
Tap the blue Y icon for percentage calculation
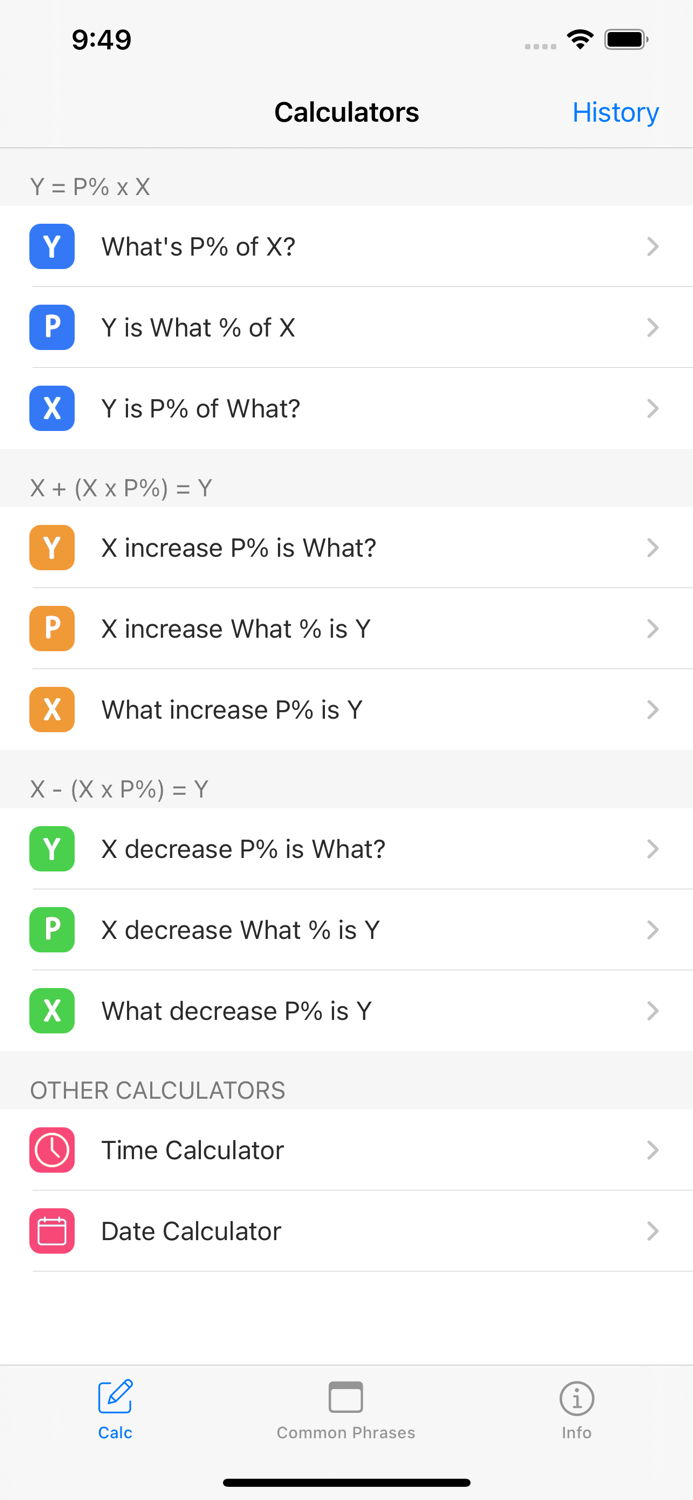tap(52, 246)
